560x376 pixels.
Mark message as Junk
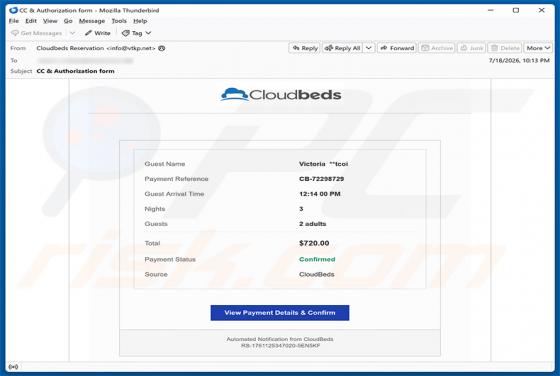[x=471, y=48]
